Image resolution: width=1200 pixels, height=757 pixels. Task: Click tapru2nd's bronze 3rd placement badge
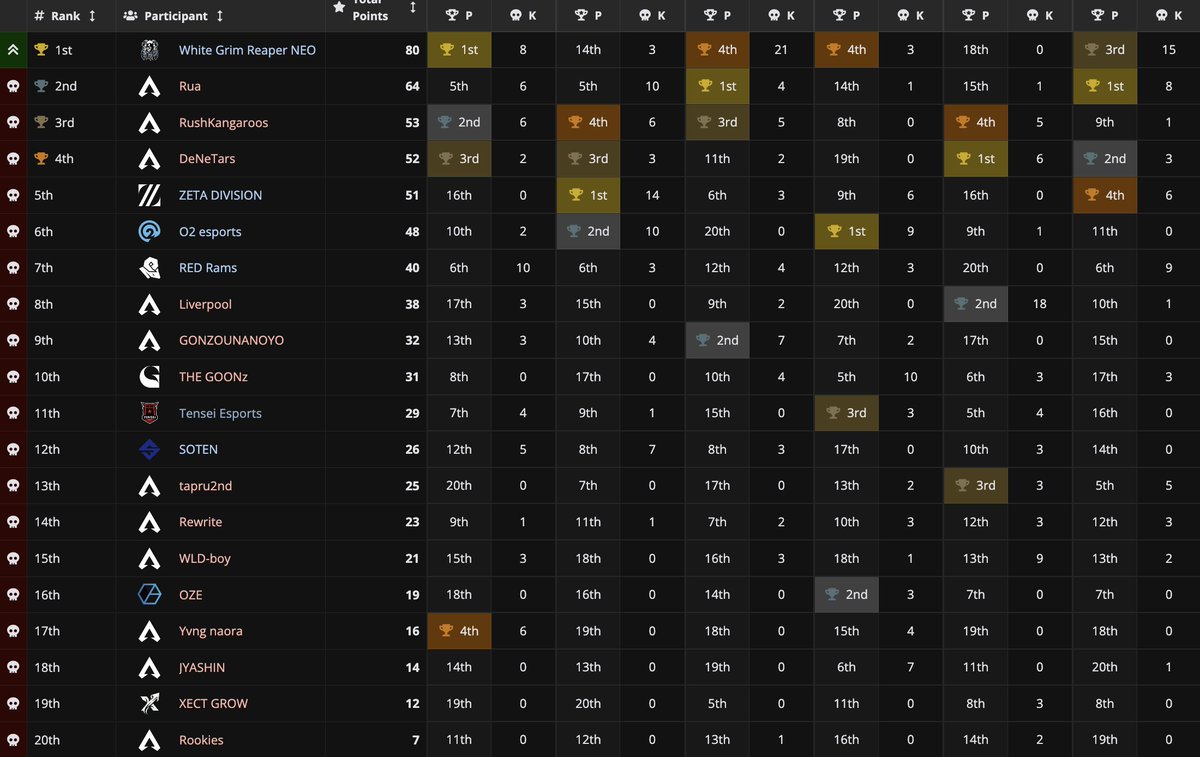[975, 486]
